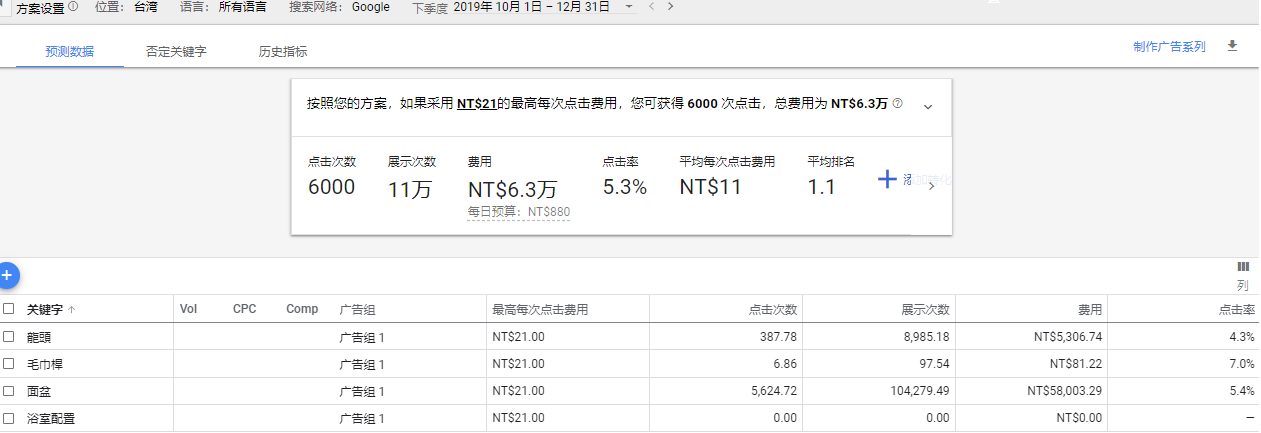Tick the select-all checkbox in table header

(9, 309)
